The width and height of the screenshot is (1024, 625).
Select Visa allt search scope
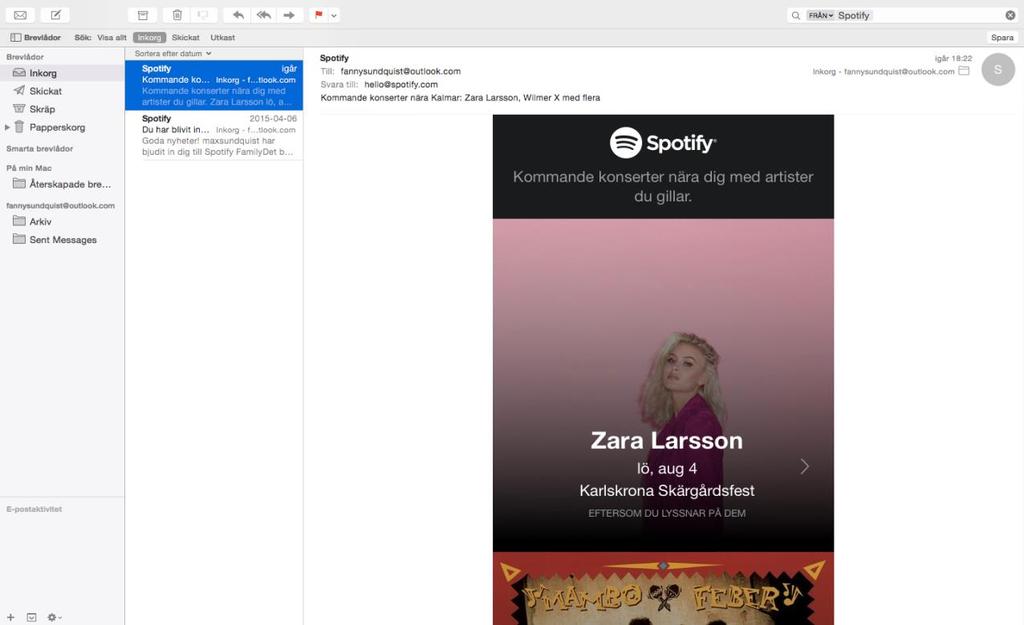point(112,37)
